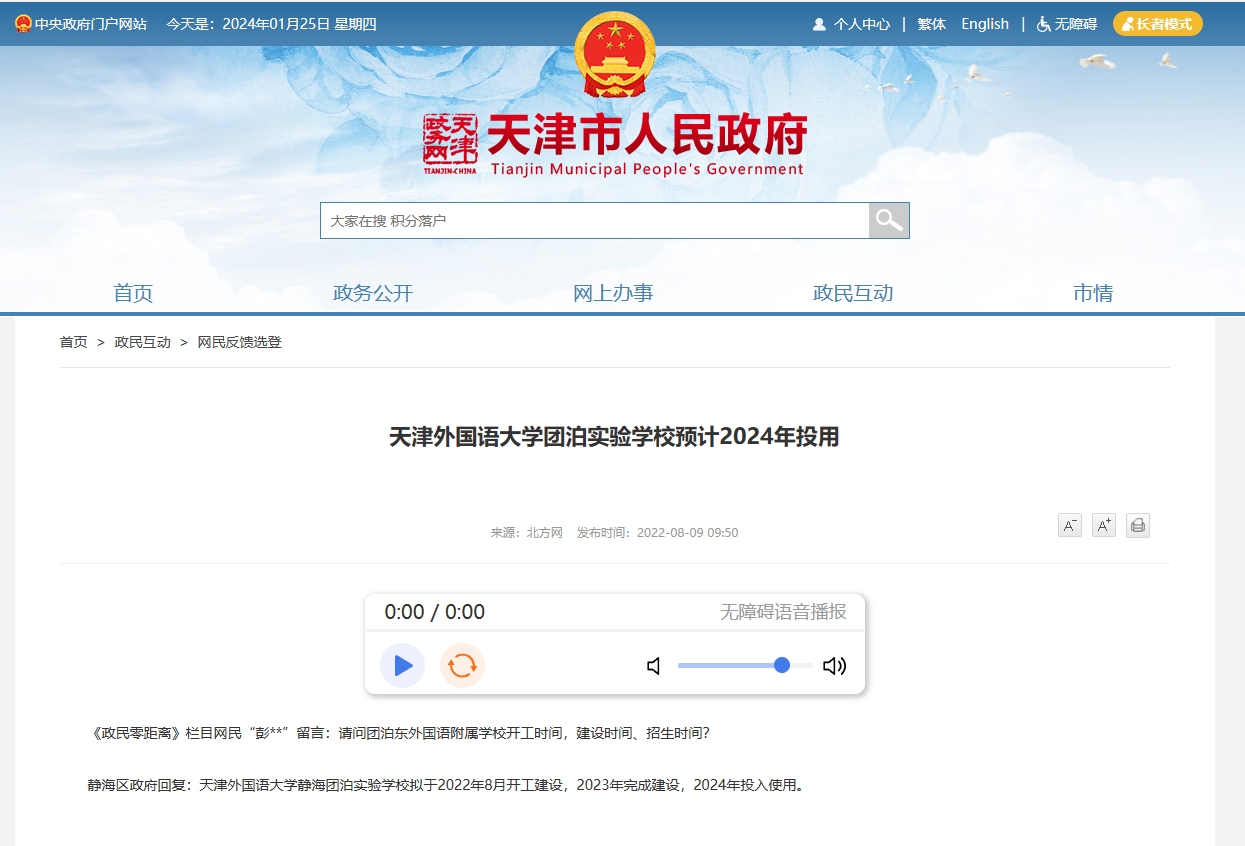Image resolution: width=1245 pixels, height=846 pixels.
Task: Click the printer icon
Action: (1137, 525)
